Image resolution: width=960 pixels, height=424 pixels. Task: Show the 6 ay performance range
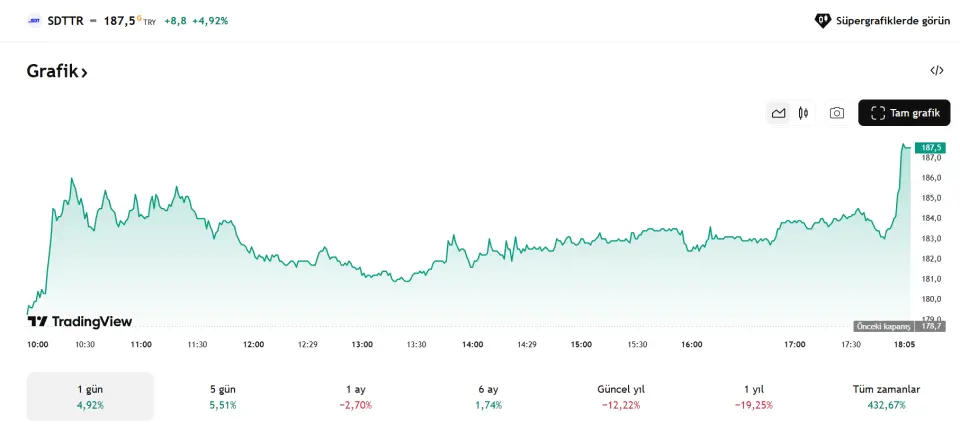tap(488, 396)
